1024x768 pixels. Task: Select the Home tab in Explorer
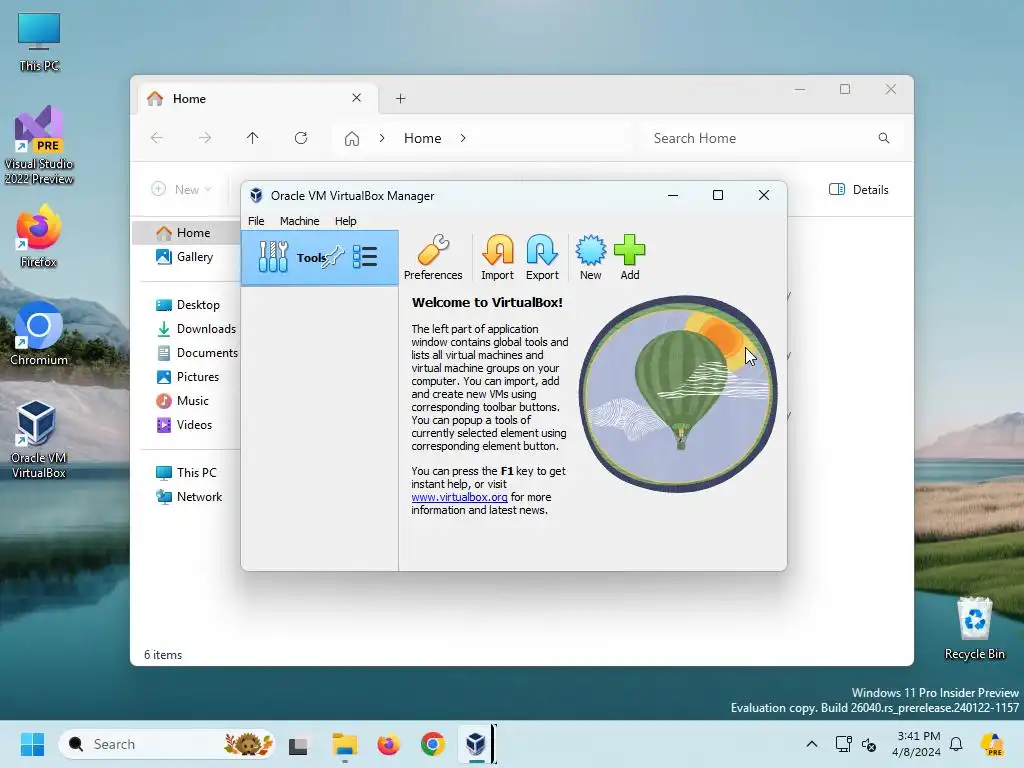(x=259, y=98)
